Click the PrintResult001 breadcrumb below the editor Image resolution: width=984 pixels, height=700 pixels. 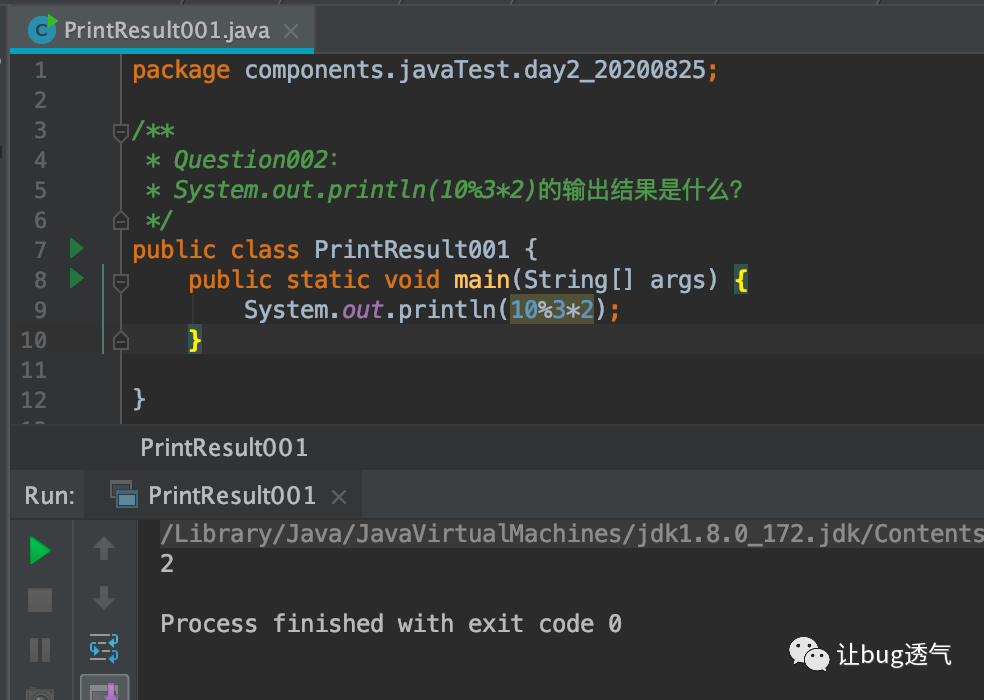click(224, 448)
